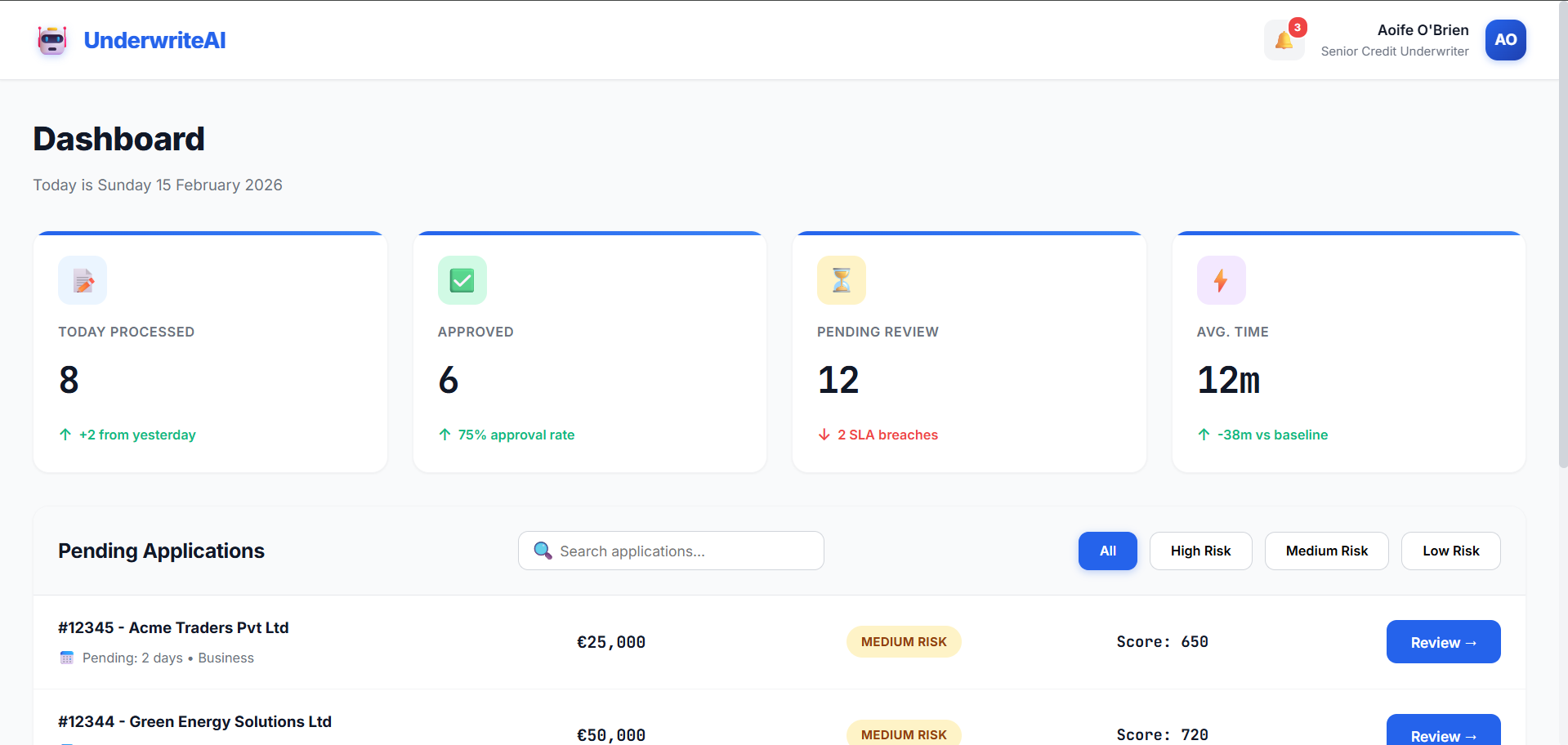Click the Avg. Time lightning bolt icon

(1221, 280)
